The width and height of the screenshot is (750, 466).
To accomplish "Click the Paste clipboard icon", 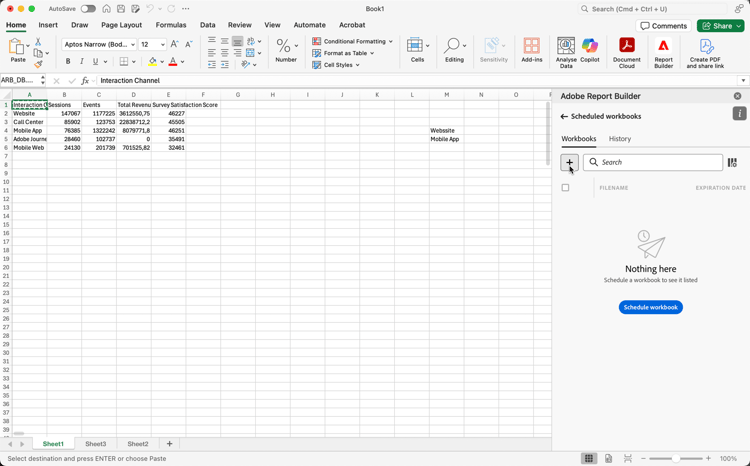I will (16, 47).
